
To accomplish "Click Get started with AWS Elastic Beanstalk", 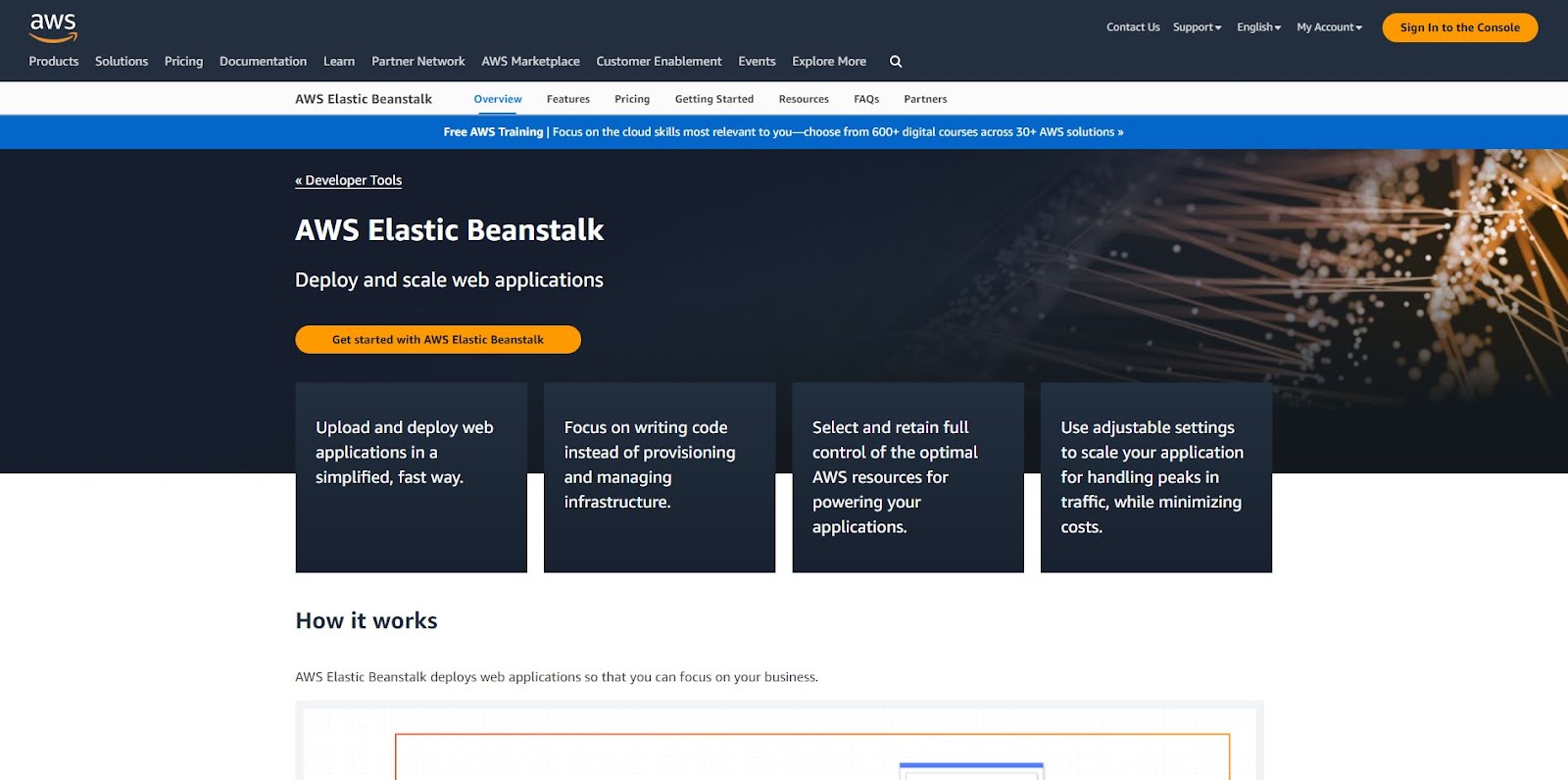I will click(x=438, y=339).
